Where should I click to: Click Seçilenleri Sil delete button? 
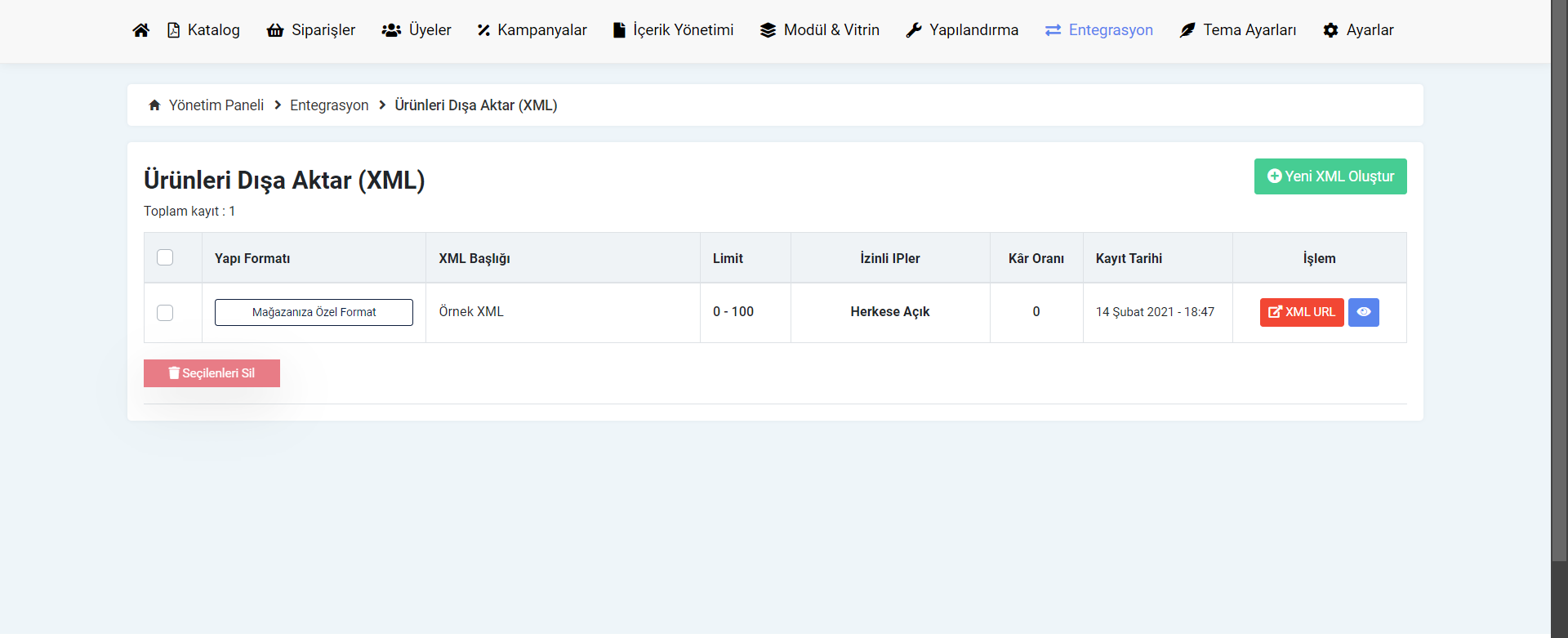pos(212,373)
